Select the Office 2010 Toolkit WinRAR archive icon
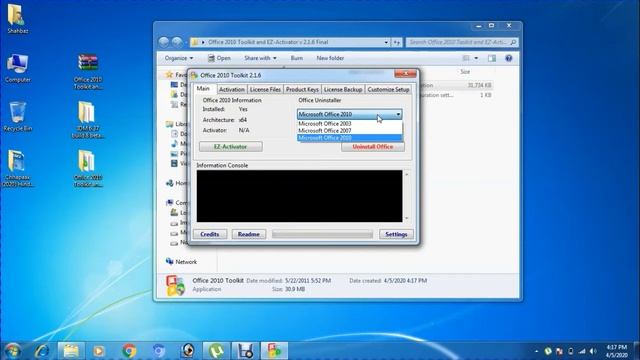The image size is (640, 360). pyautogui.click(x=88, y=71)
